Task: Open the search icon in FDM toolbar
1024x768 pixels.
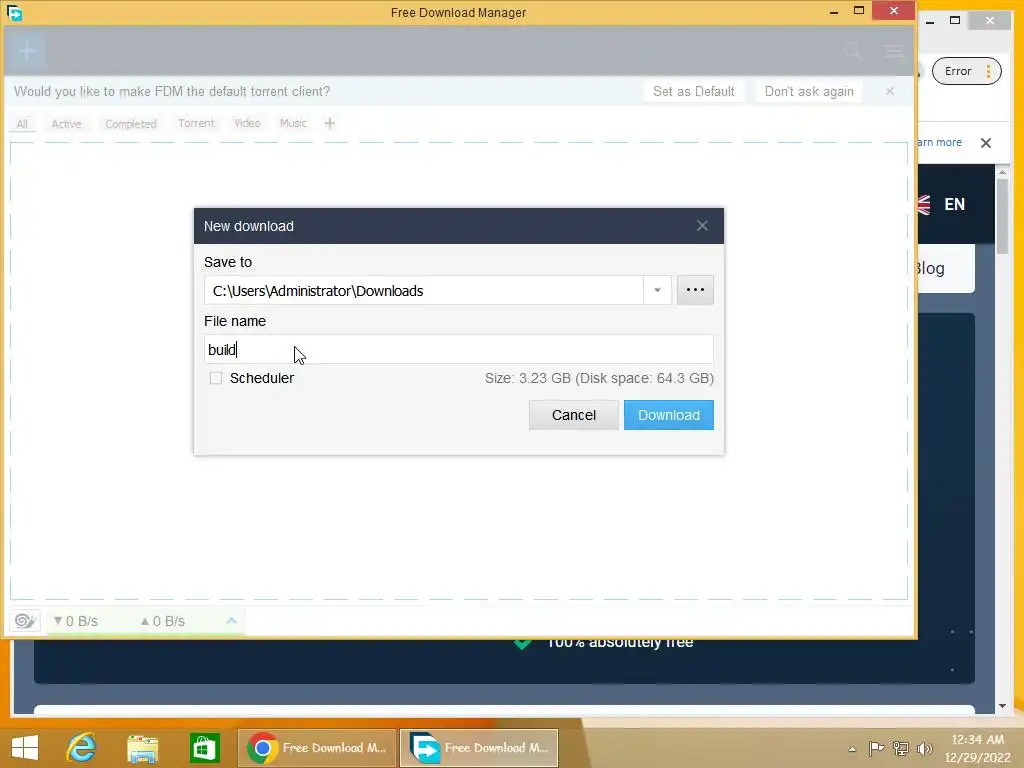Action: tap(852, 50)
